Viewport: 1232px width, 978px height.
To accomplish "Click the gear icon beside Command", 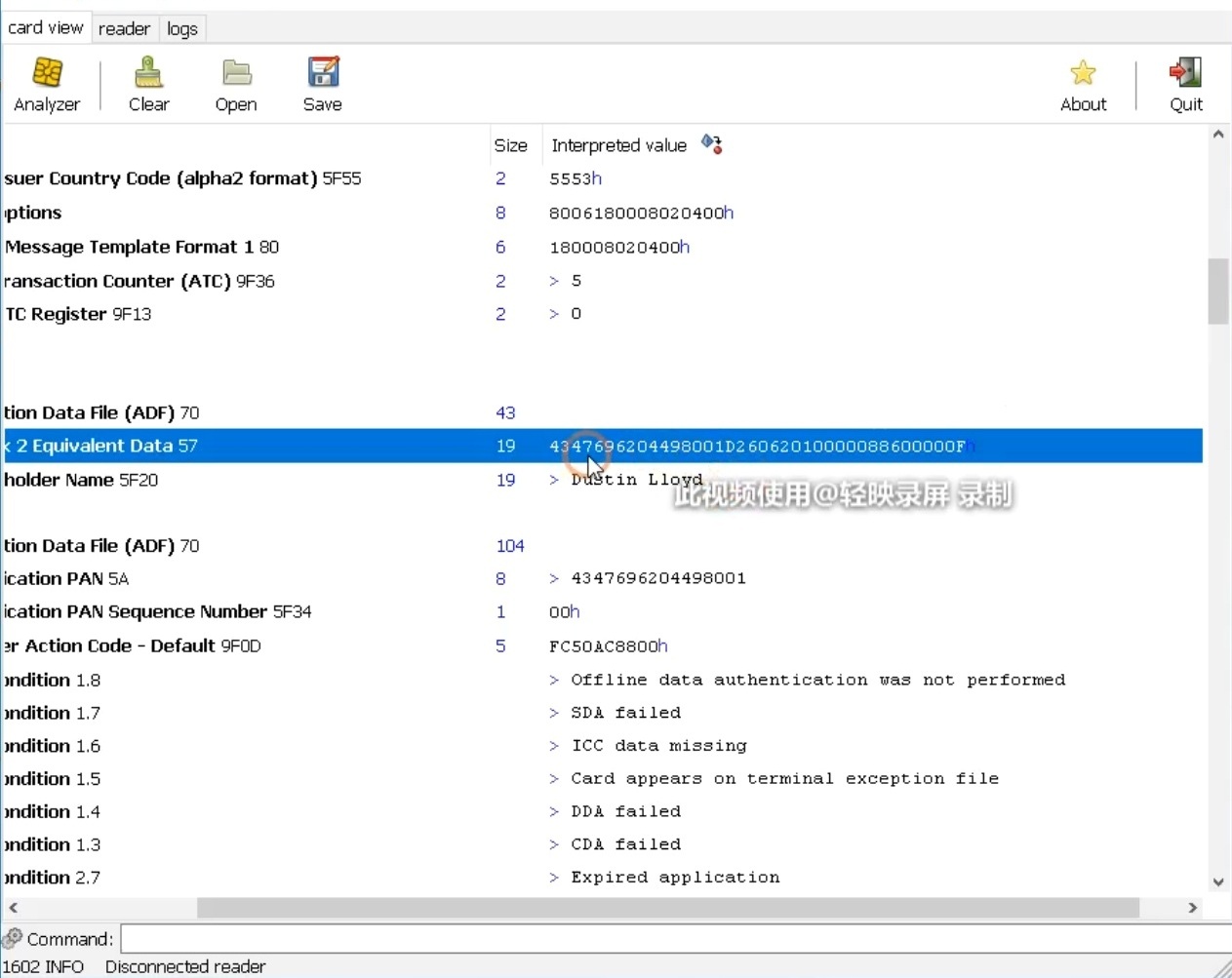I will tap(13, 939).
